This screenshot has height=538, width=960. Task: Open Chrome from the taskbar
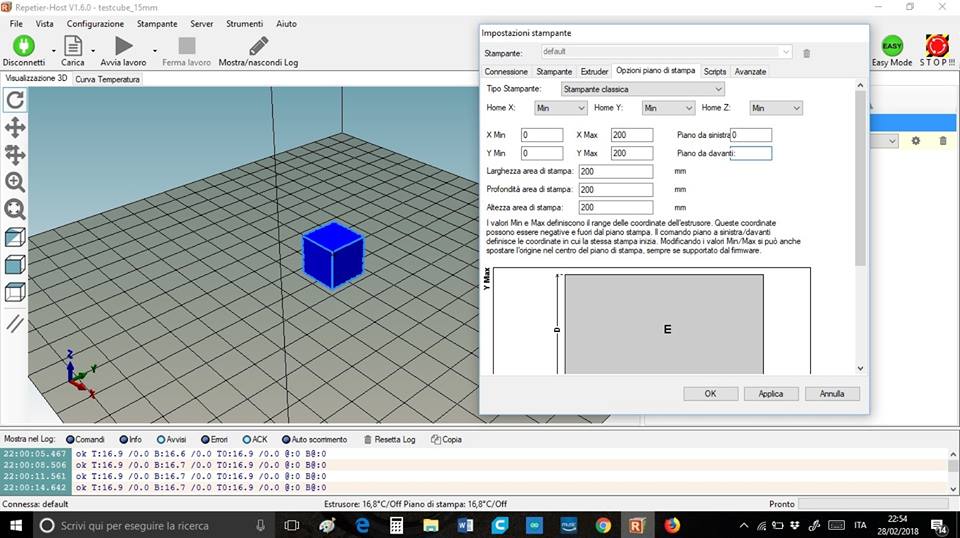click(603, 525)
